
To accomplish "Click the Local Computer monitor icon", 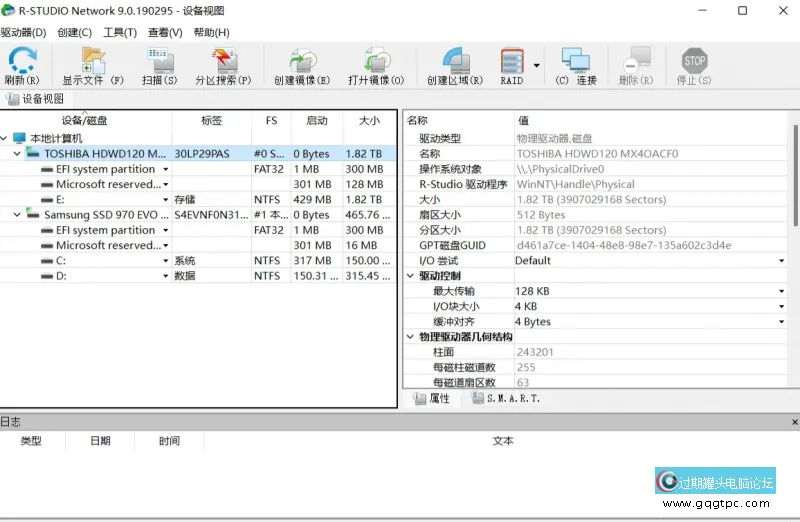I will (19, 138).
